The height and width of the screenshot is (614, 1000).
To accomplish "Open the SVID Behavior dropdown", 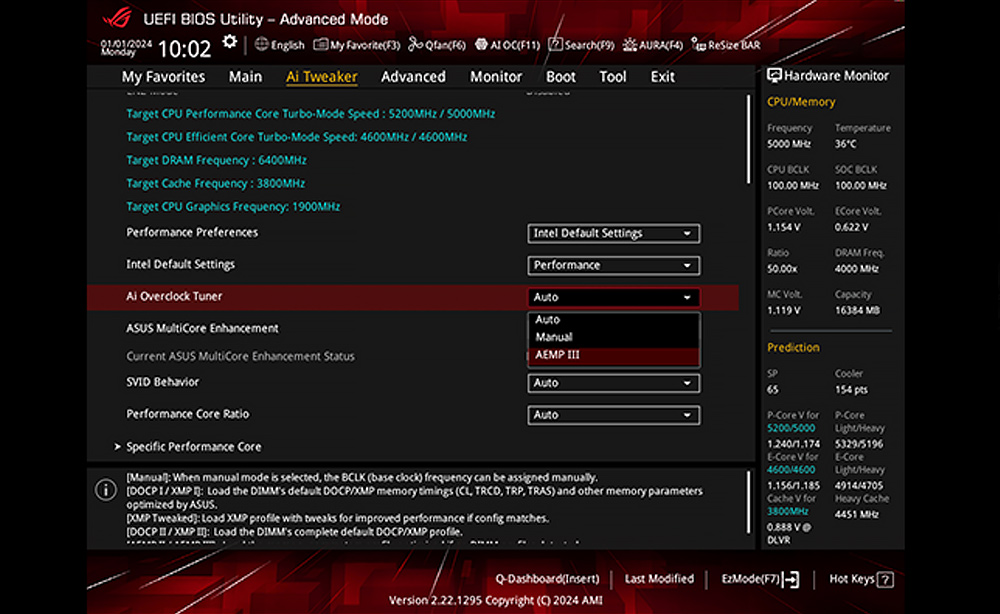I will tap(614, 383).
